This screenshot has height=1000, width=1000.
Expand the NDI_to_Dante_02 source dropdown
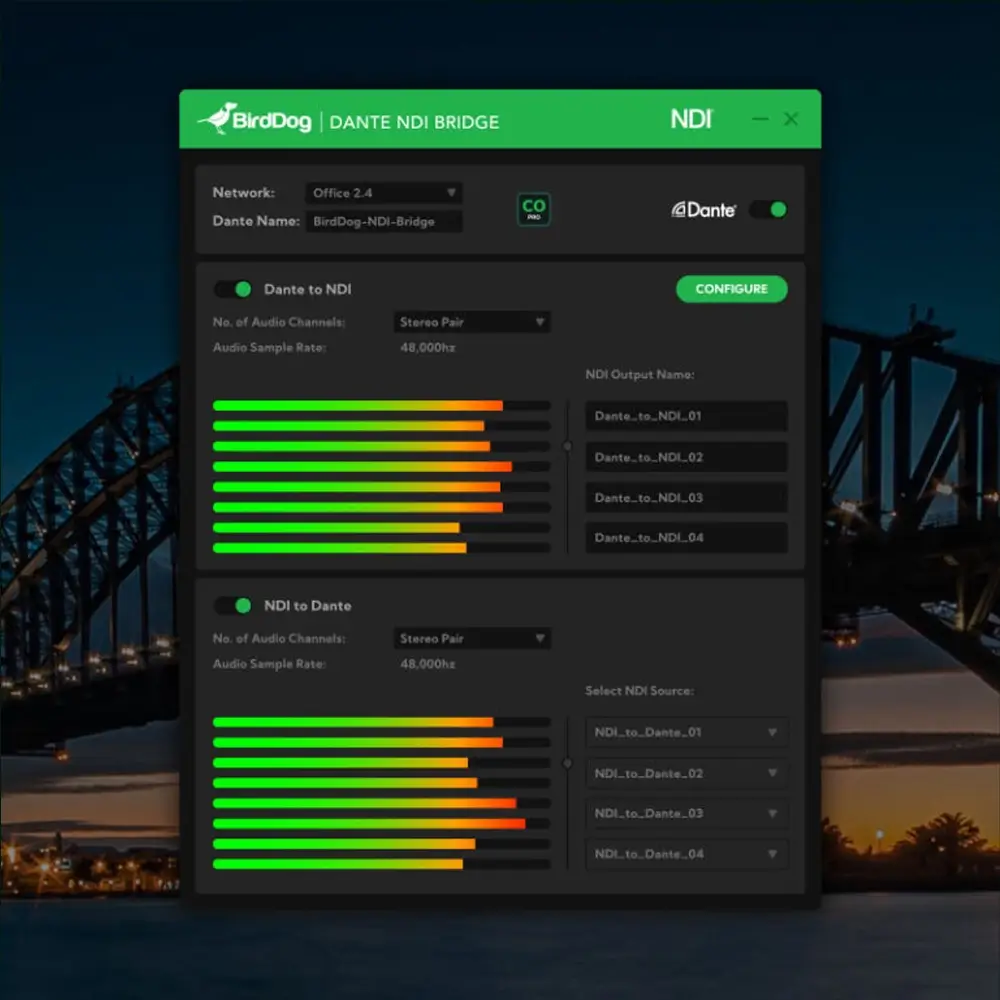687,774
